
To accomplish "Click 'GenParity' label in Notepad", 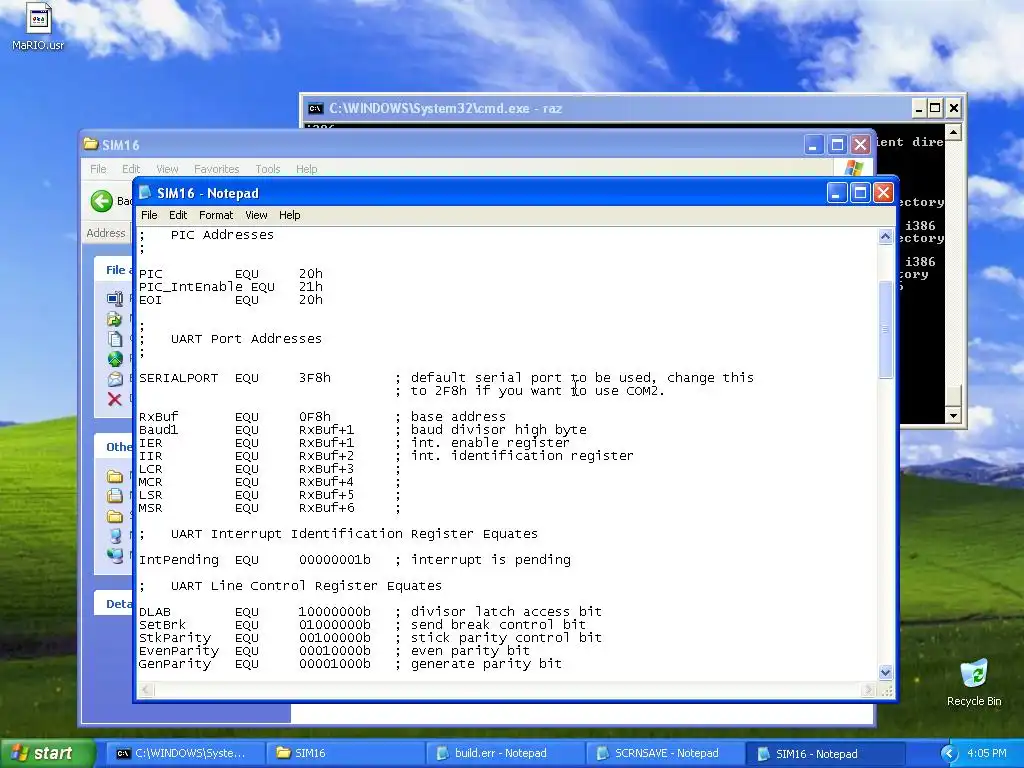I will pyautogui.click(x=174, y=664).
